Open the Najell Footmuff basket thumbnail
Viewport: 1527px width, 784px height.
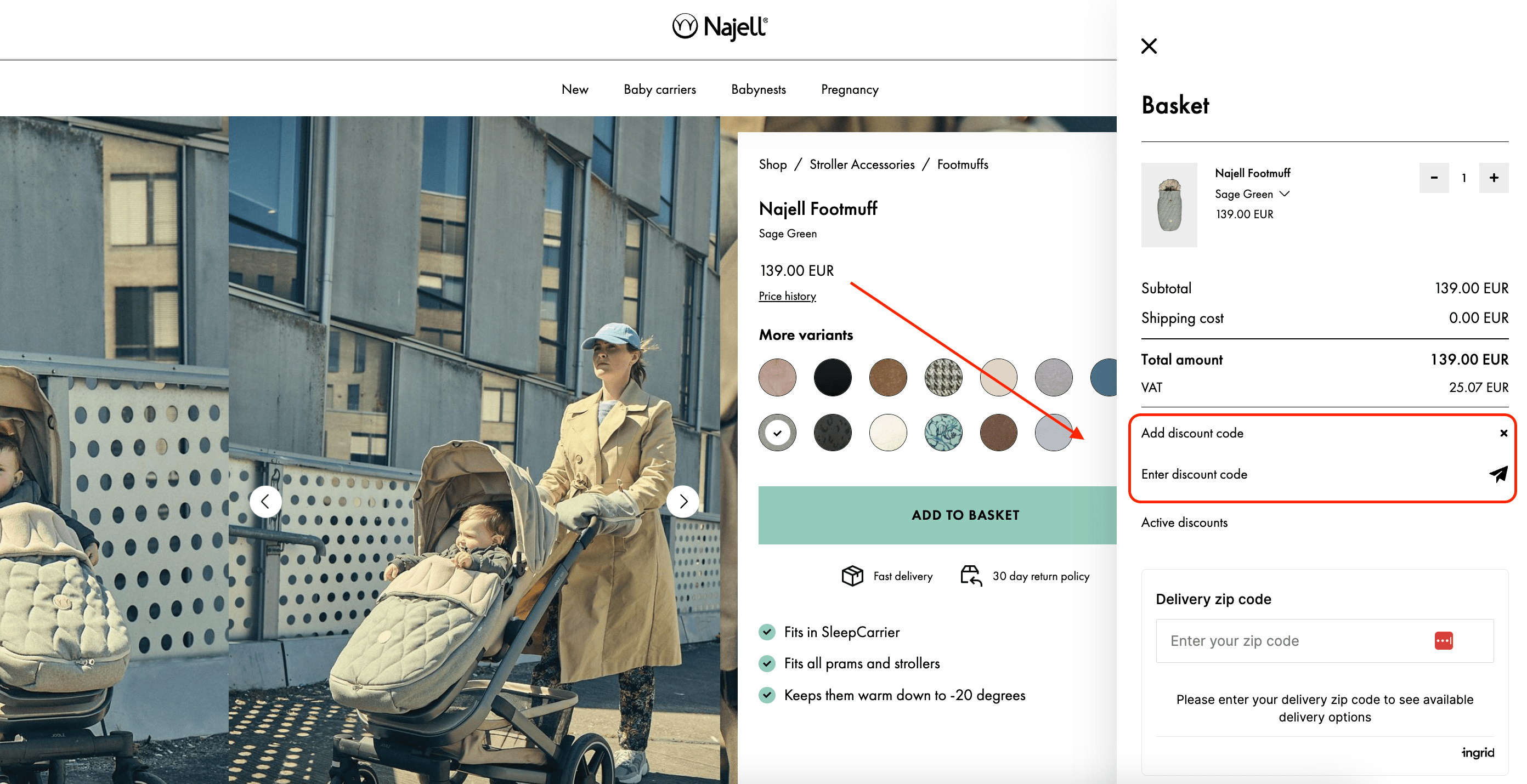pos(1168,204)
